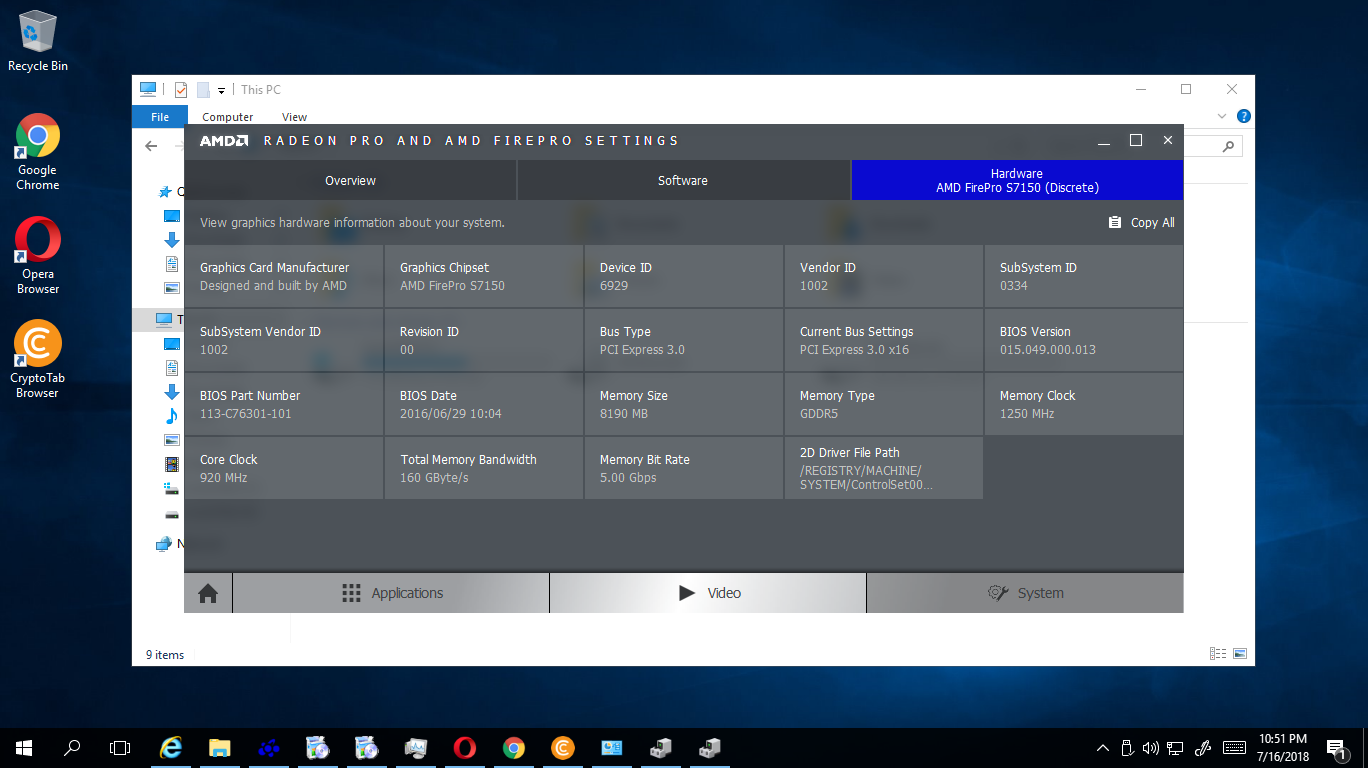Open the clock showing 10:51 PM
Viewport: 1368px width, 768px height.
(x=1282, y=739)
